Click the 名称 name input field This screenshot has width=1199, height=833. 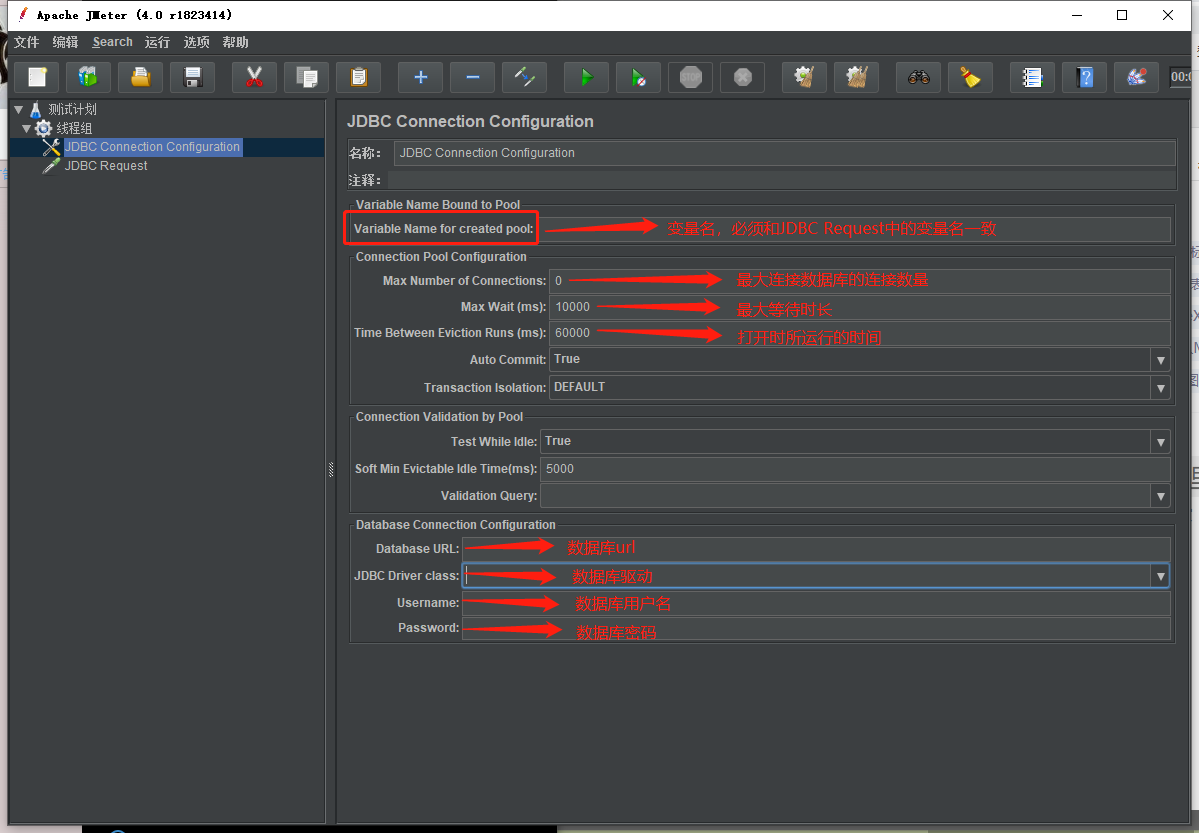click(785, 153)
